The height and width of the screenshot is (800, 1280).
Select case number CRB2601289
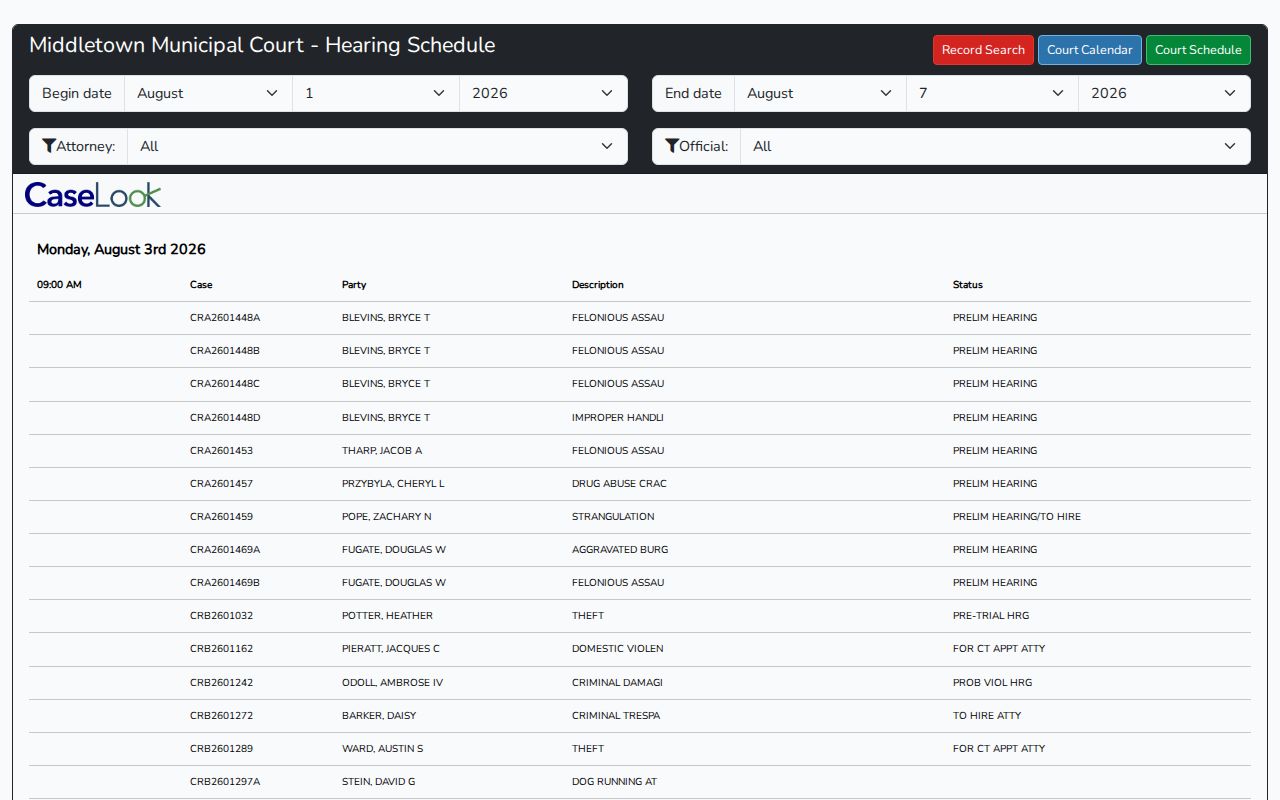pyautogui.click(x=221, y=749)
